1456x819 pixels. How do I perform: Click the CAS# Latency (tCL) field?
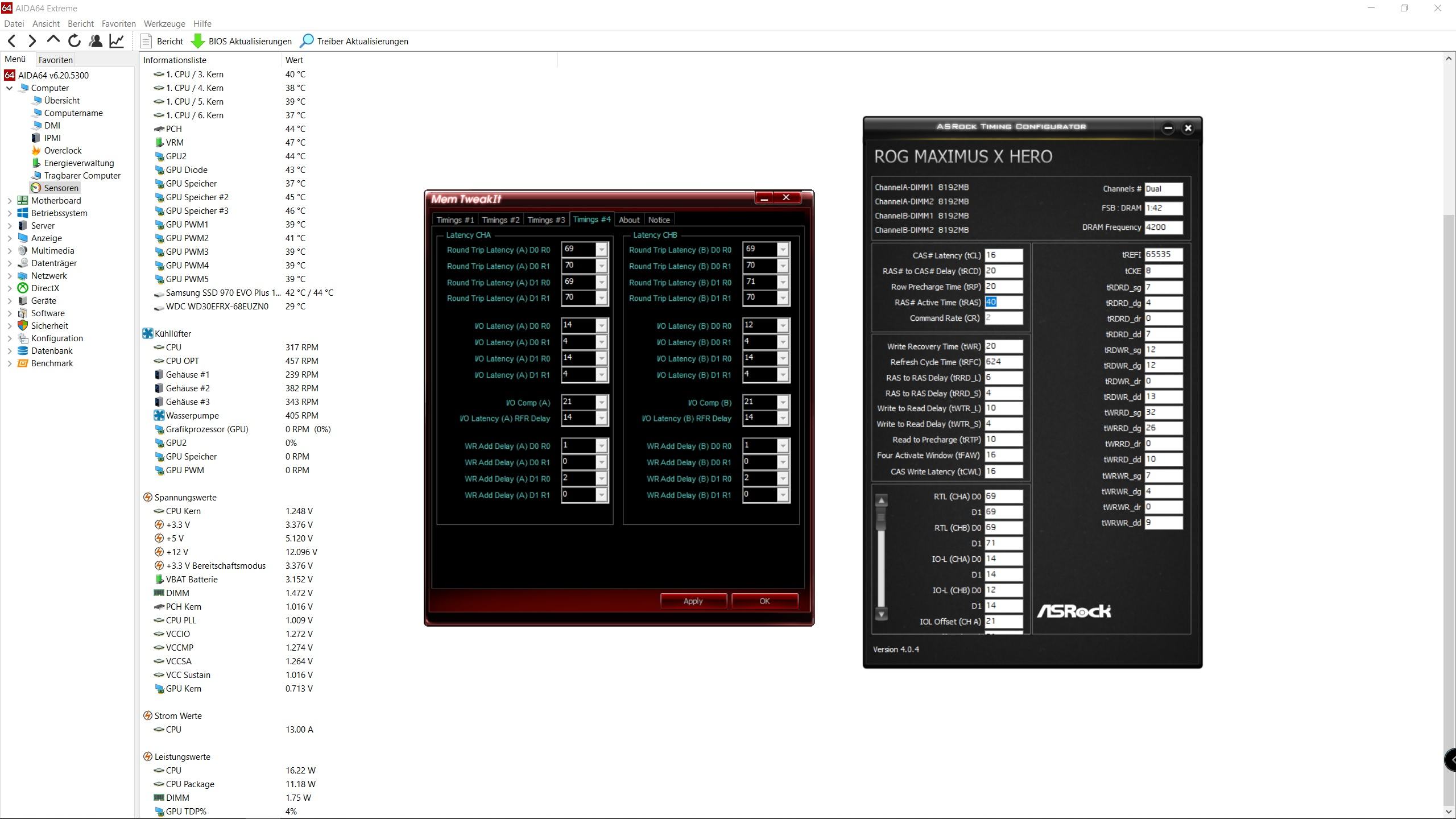(1003, 255)
